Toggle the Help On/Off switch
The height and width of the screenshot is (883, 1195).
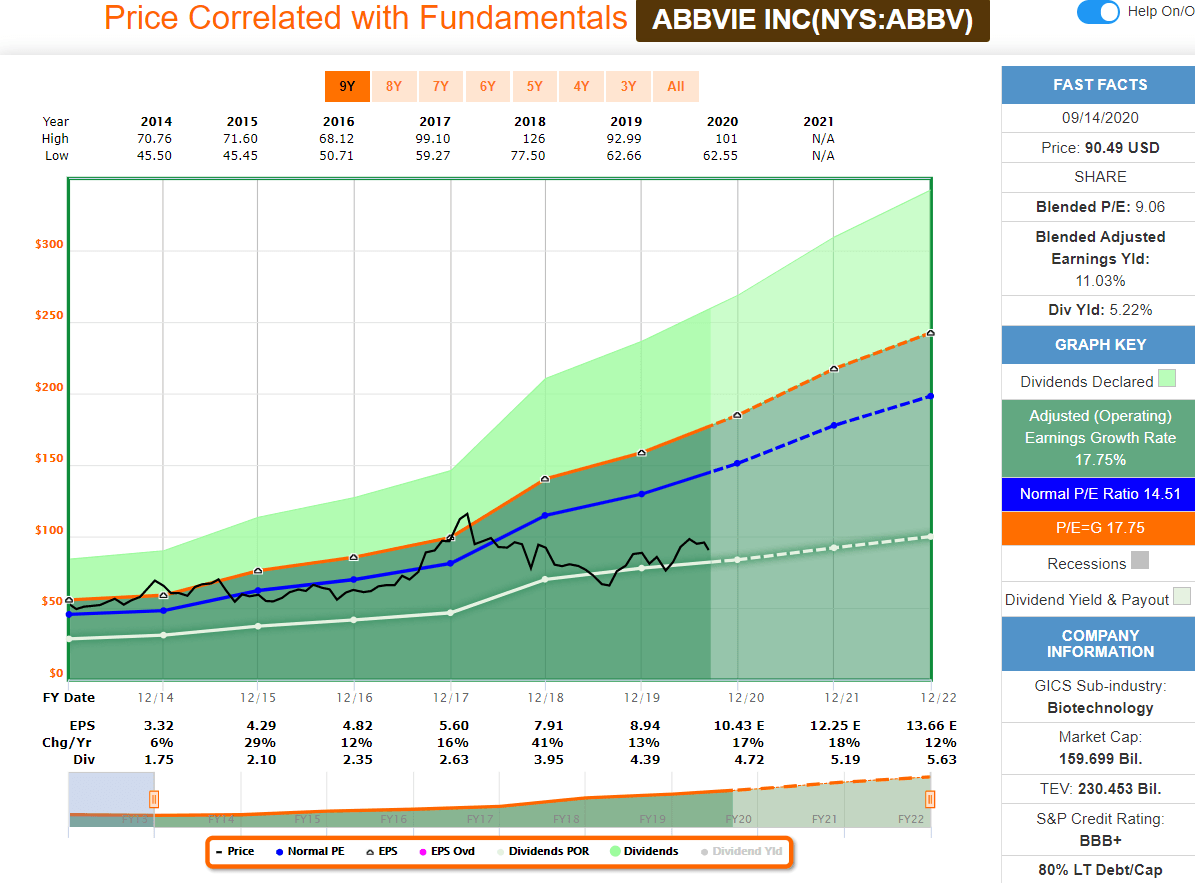tap(1097, 11)
